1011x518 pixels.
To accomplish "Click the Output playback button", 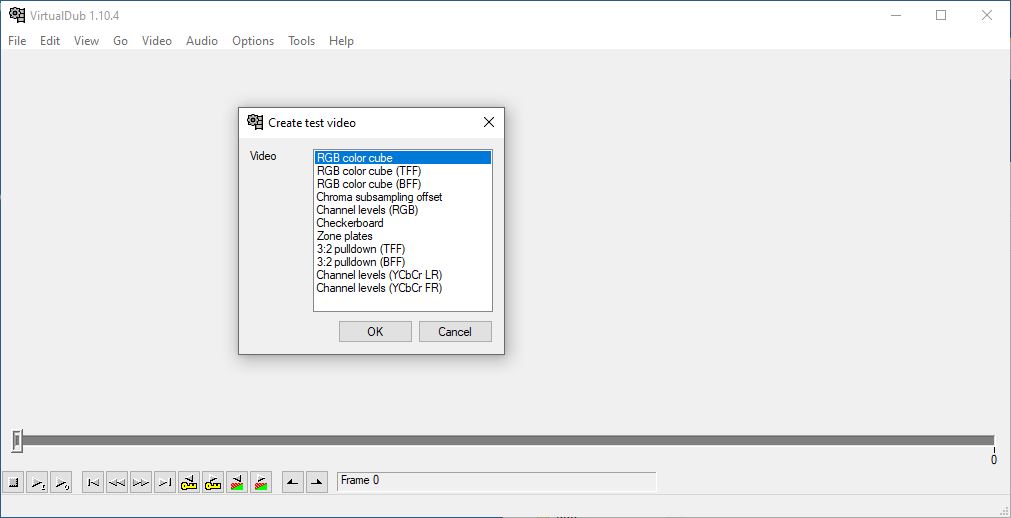I will click(x=61, y=482).
